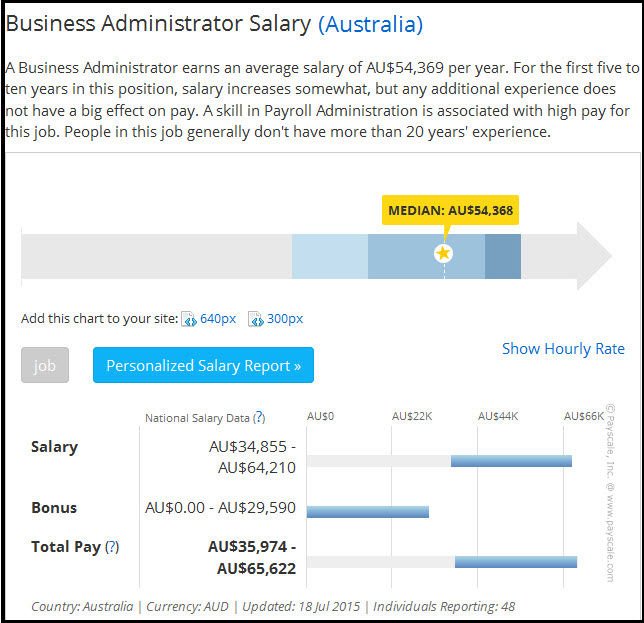The width and height of the screenshot is (644, 623).
Task: Click the Total Pay range blue bar
Action: click(x=515, y=562)
